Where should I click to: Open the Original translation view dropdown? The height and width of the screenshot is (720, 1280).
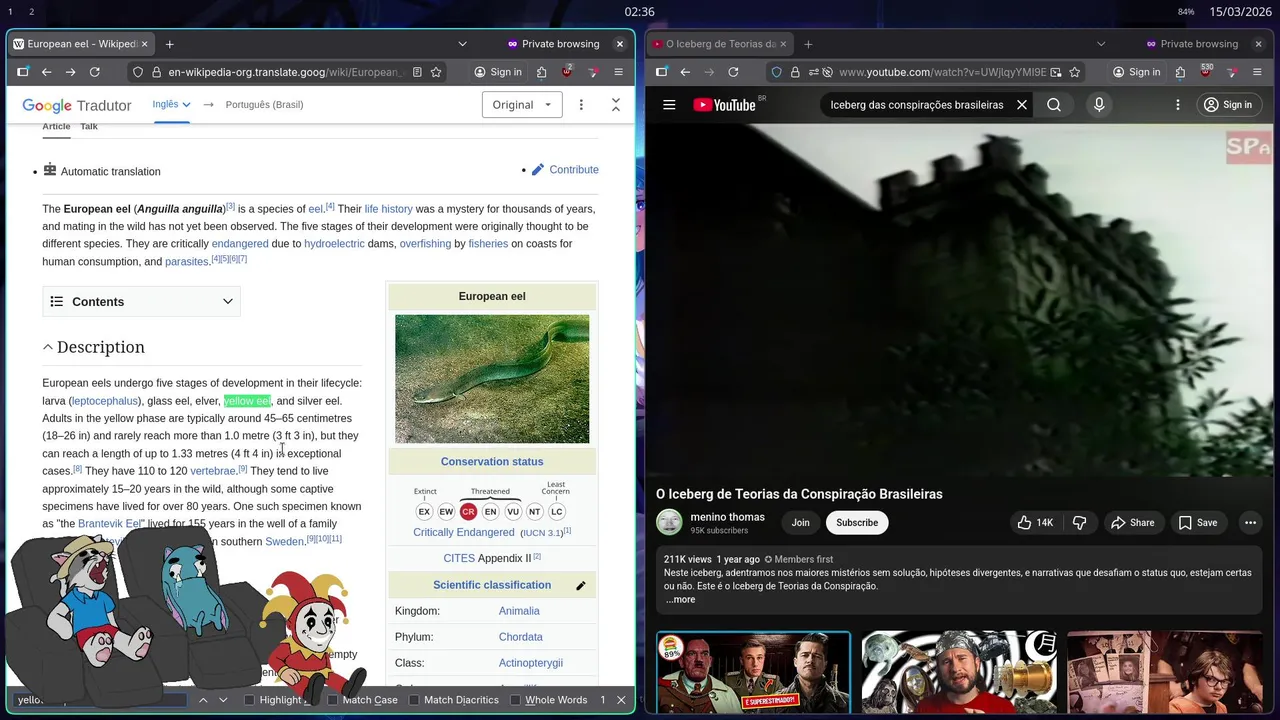pos(521,104)
